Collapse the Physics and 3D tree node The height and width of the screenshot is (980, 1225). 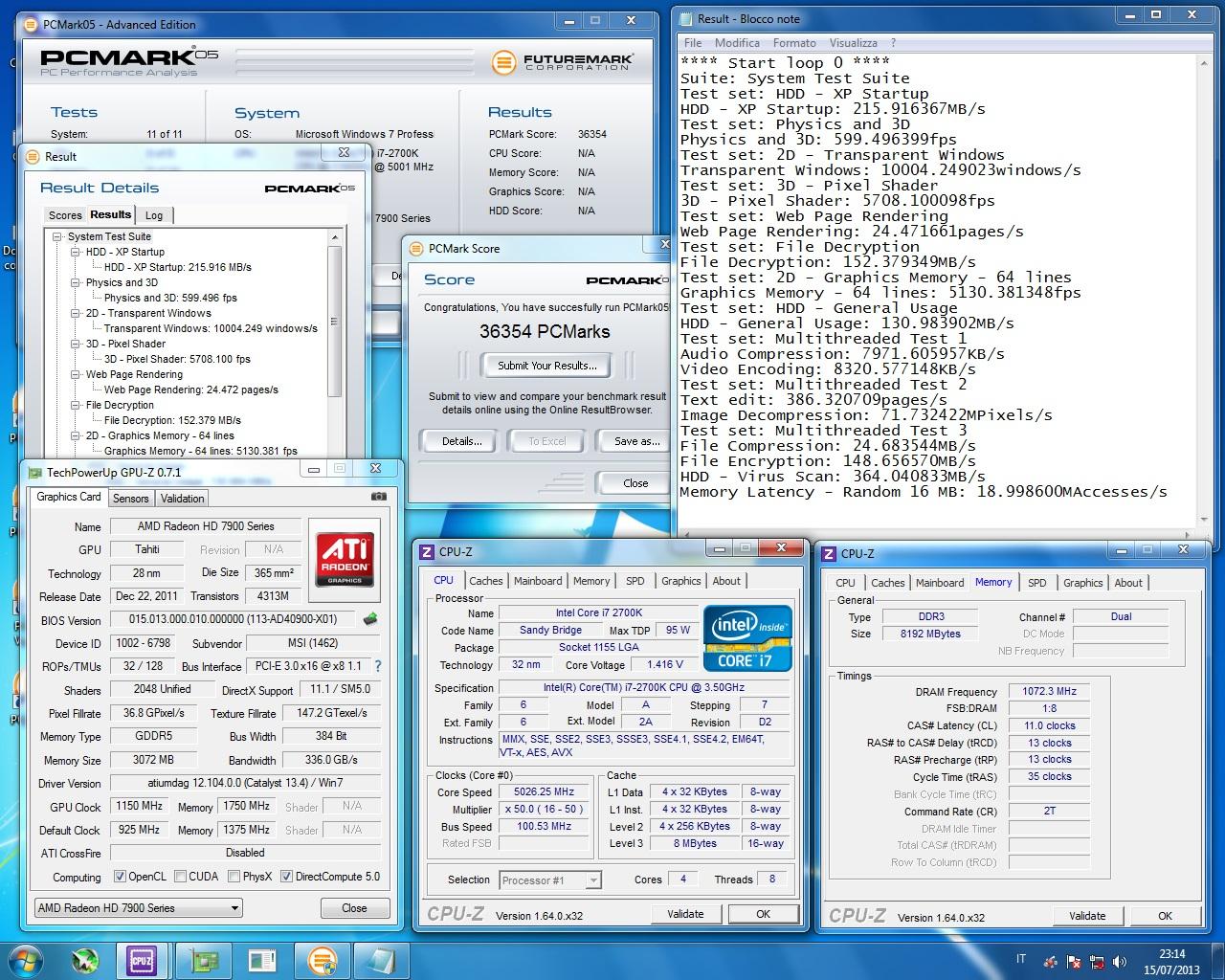tap(76, 282)
